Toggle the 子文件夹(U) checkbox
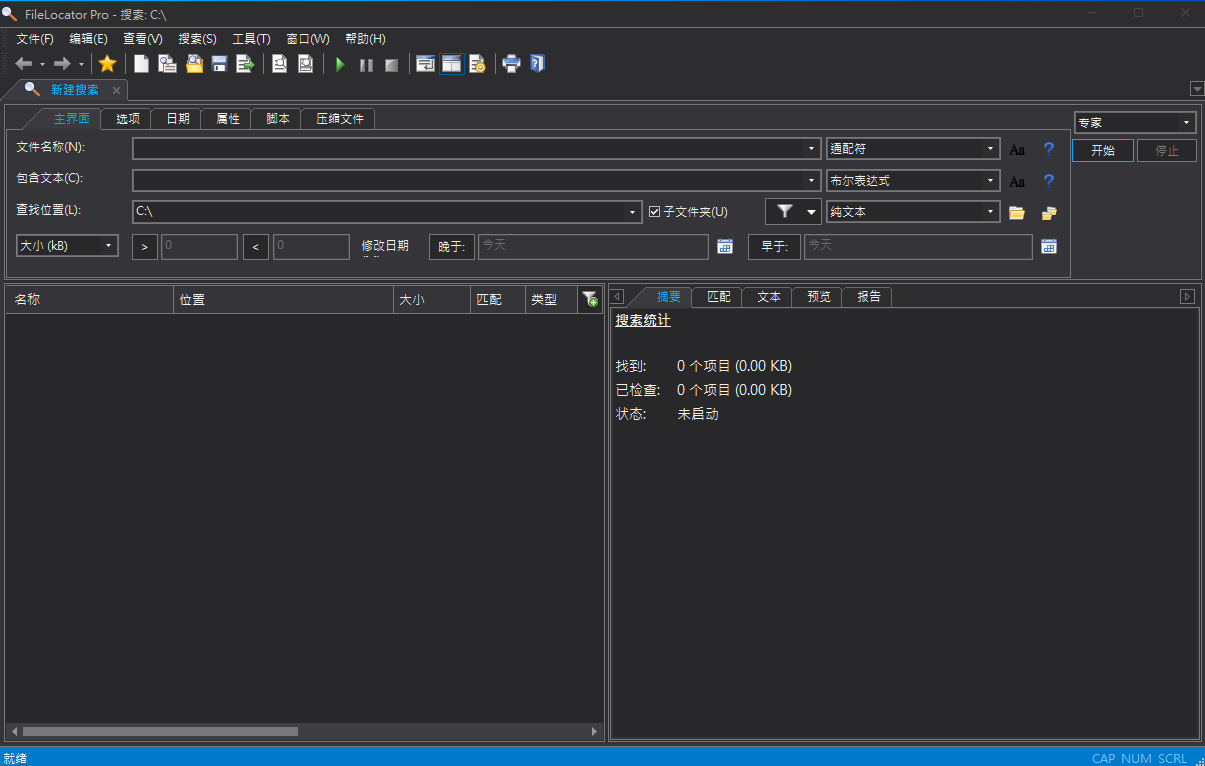The image size is (1205, 766). pyautogui.click(x=655, y=212)
